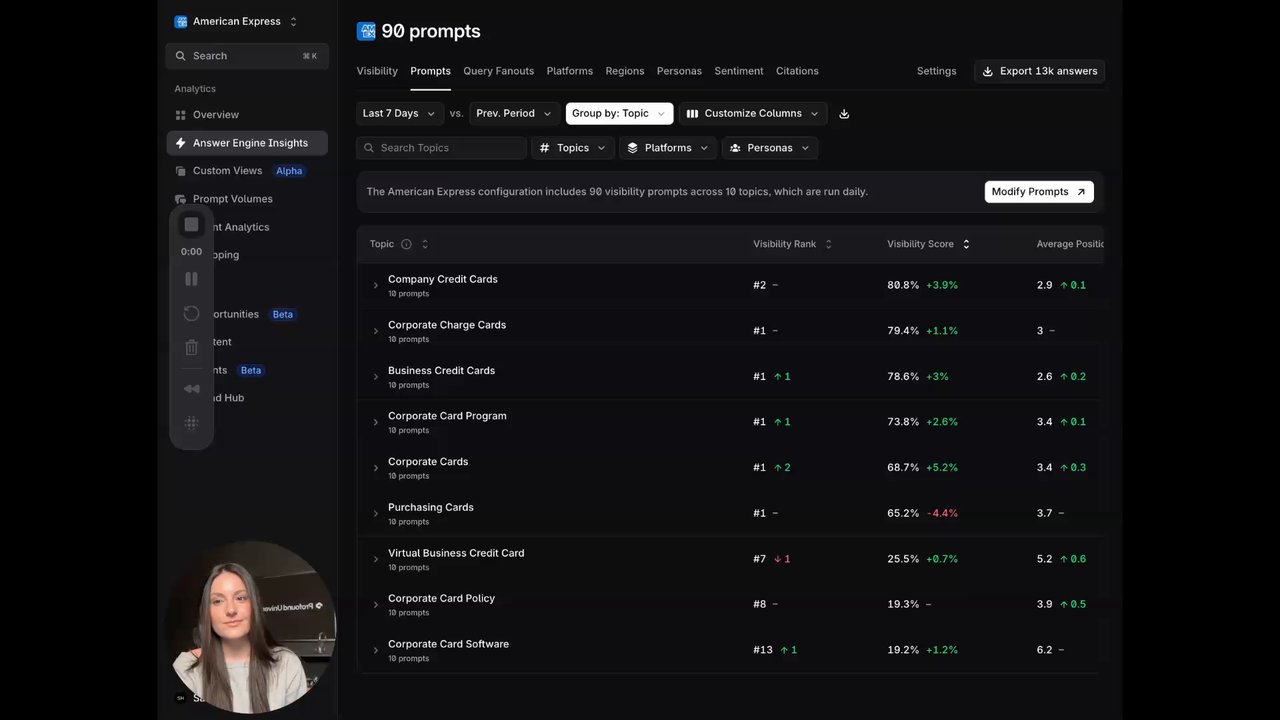Select Answer Engine Insights lightning icon
Viewport: 1280px width, 720px height.
point(181,143)
